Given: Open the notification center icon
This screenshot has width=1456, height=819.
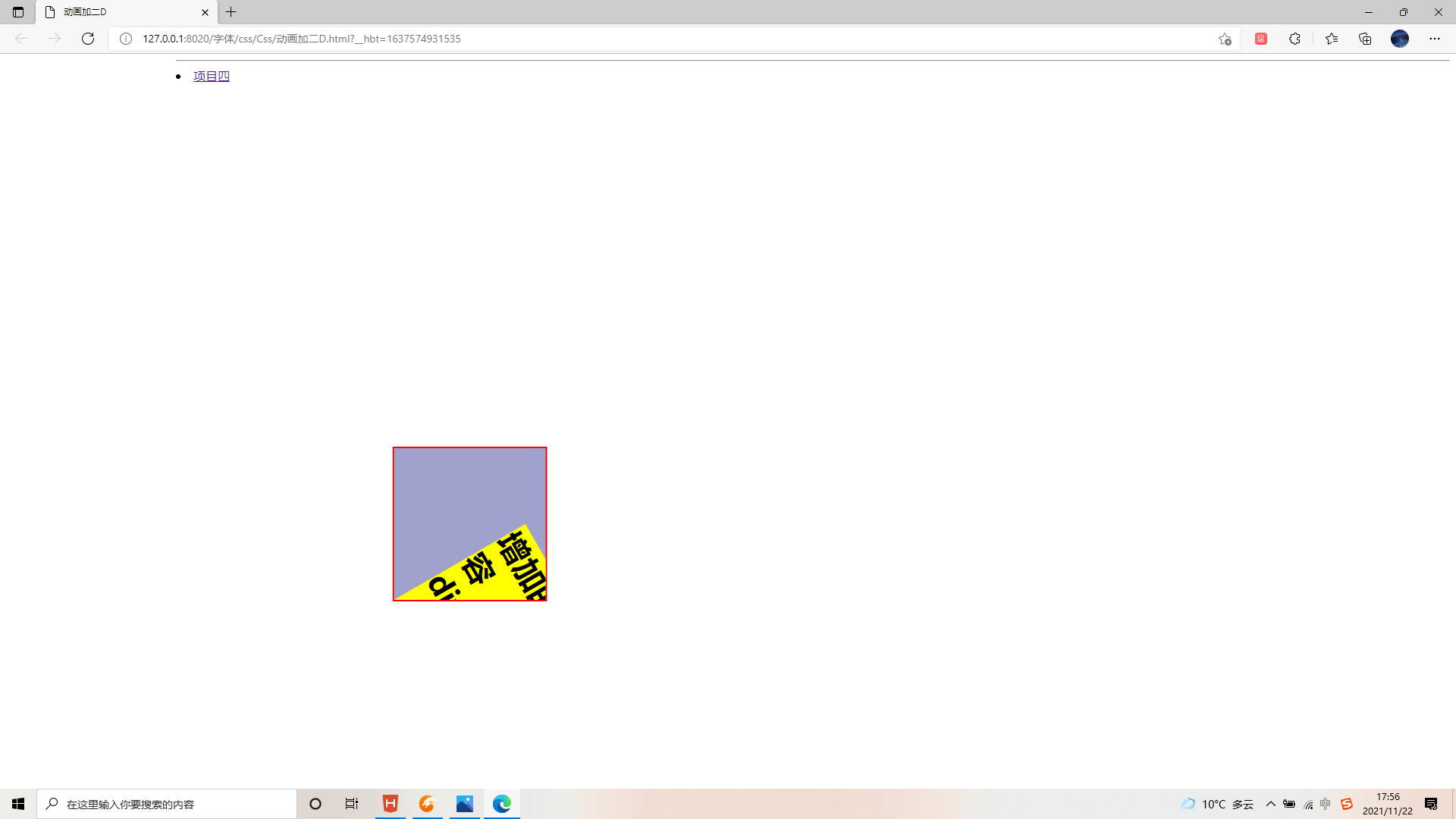Looking at the screenshot, I should 1431,804.
